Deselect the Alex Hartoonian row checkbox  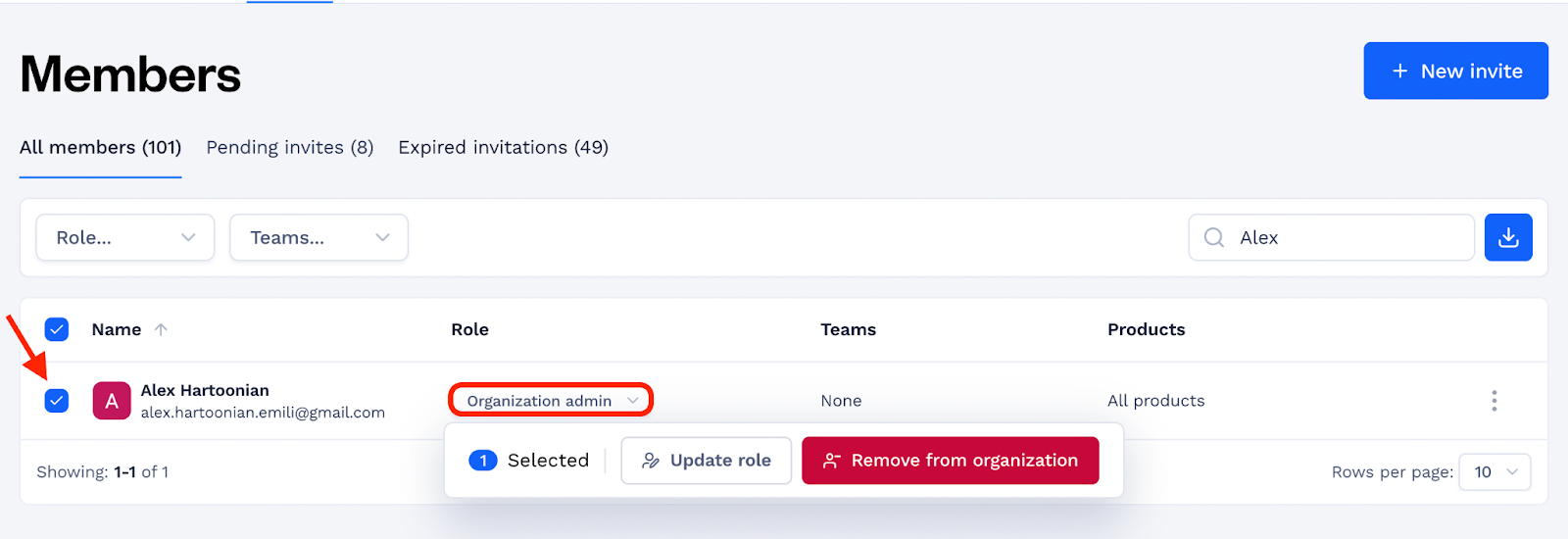tap(57, 401)
